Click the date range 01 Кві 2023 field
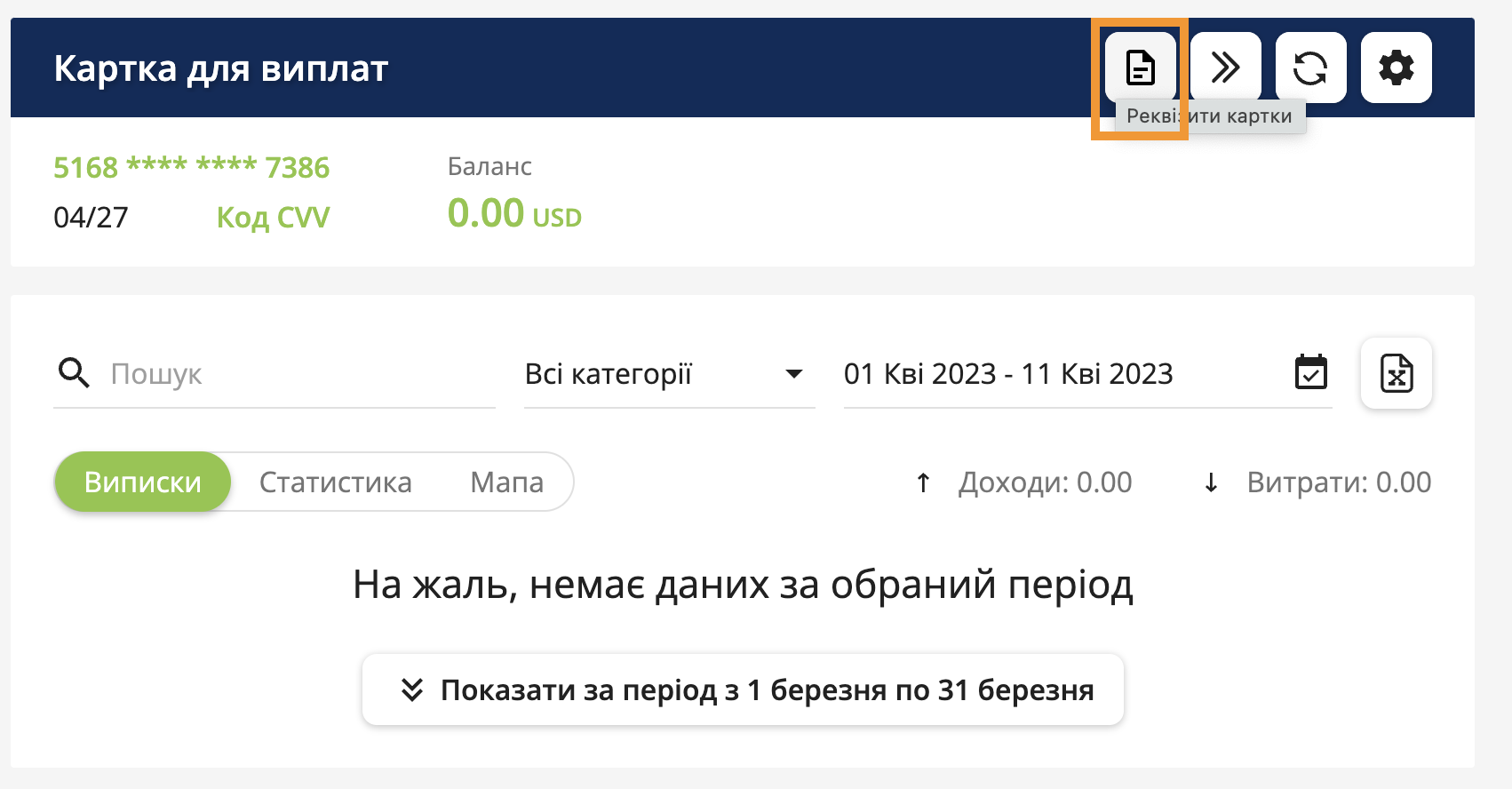1512x789 pixels. (1008, 374)
